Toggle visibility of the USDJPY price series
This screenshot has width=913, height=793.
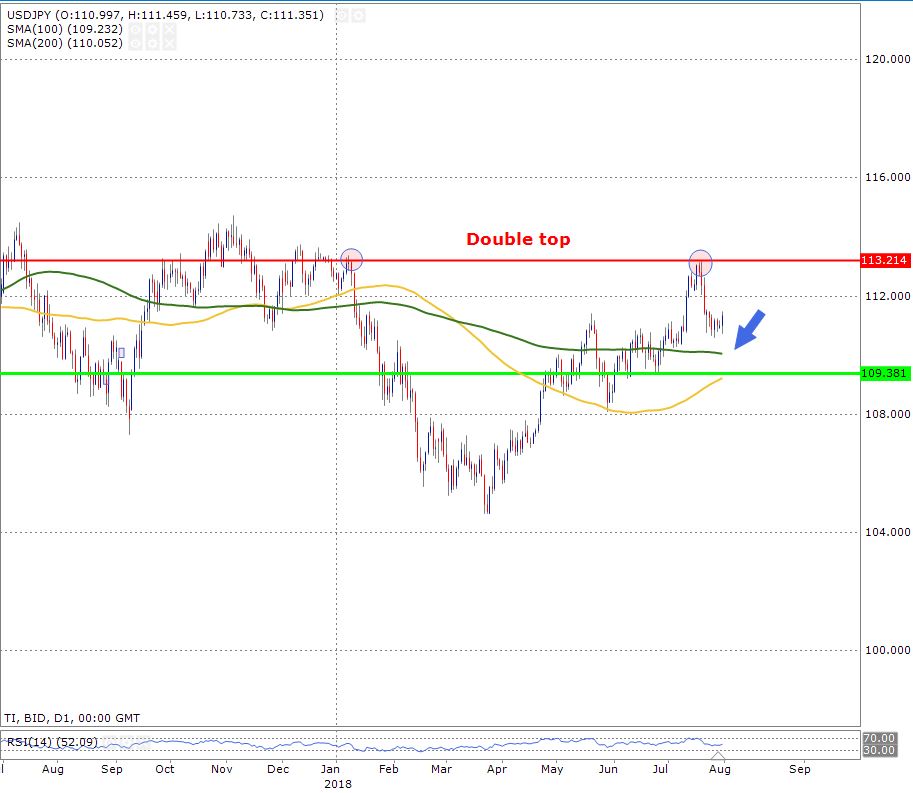point(342,15)
